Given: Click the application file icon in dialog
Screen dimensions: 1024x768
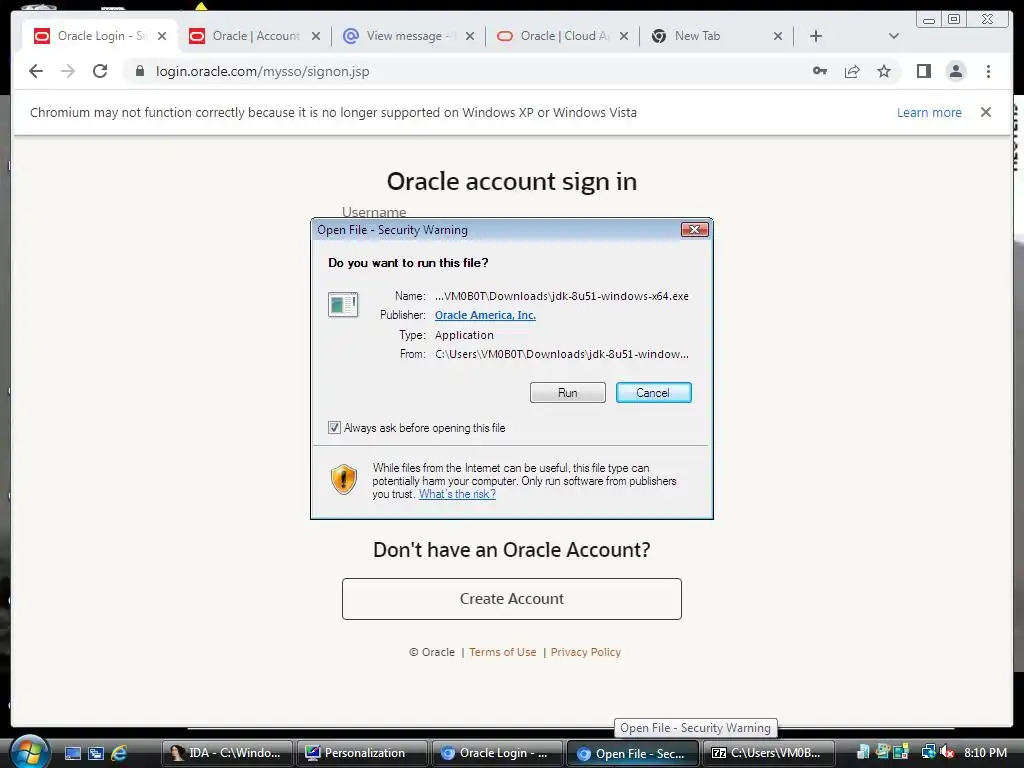Looking at the screenshot, I should (343, 304).
